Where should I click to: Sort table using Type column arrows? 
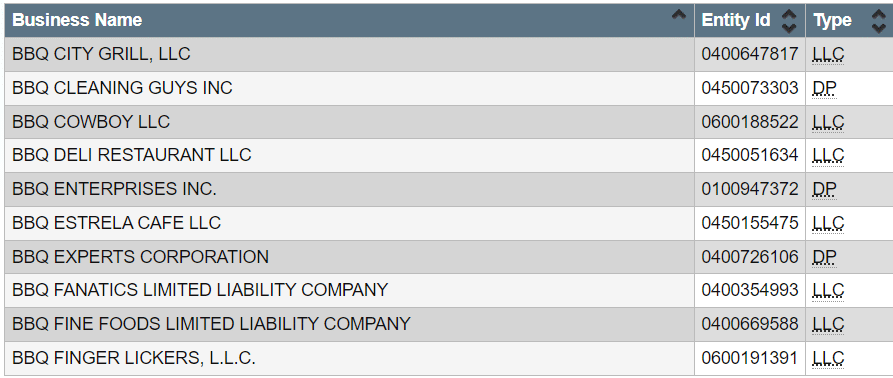click(x=879, y=21)
